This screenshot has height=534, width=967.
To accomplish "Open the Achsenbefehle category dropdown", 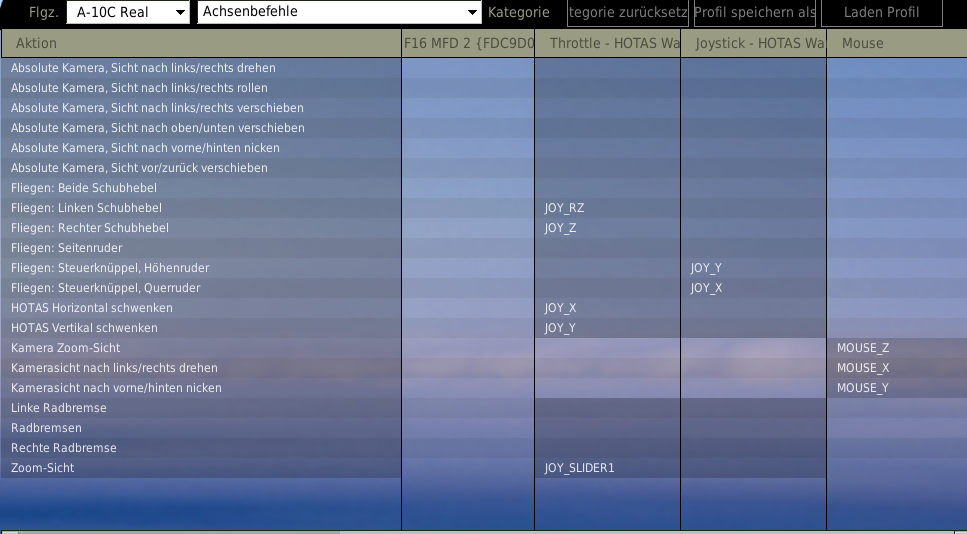I will pyautogui.click(x=339, y=12).
